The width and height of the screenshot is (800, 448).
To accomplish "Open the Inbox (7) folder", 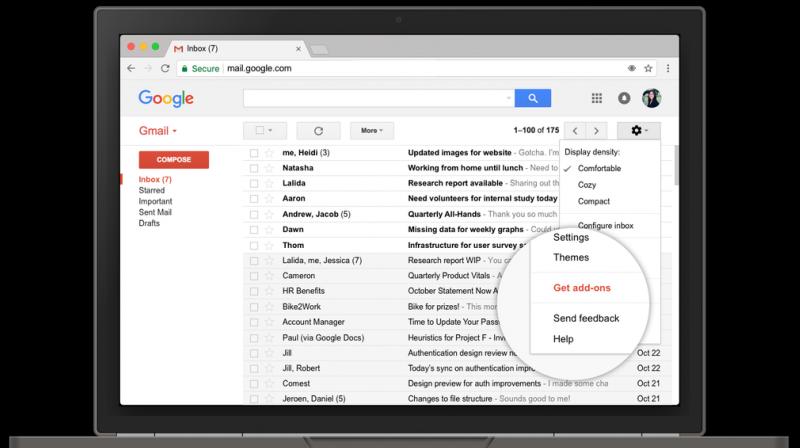I will point(155,179).
